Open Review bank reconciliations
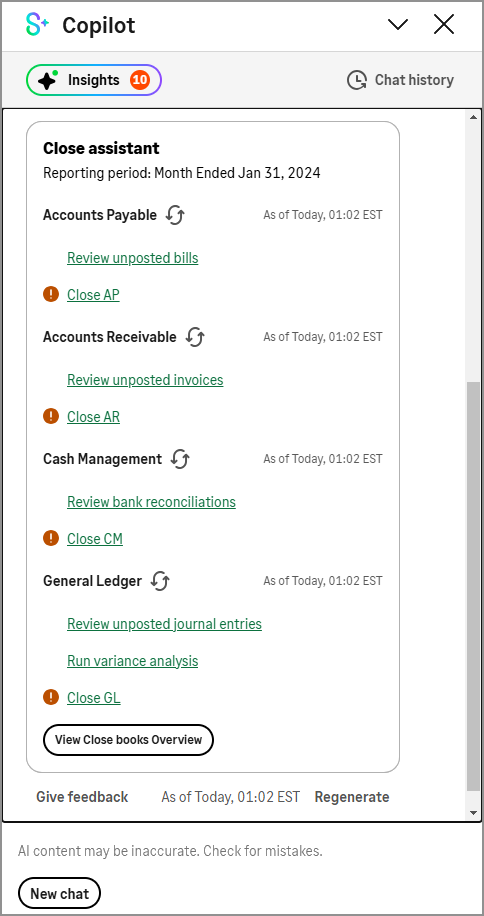The height and width of the screenshot is (916, 484). point(151,502)
